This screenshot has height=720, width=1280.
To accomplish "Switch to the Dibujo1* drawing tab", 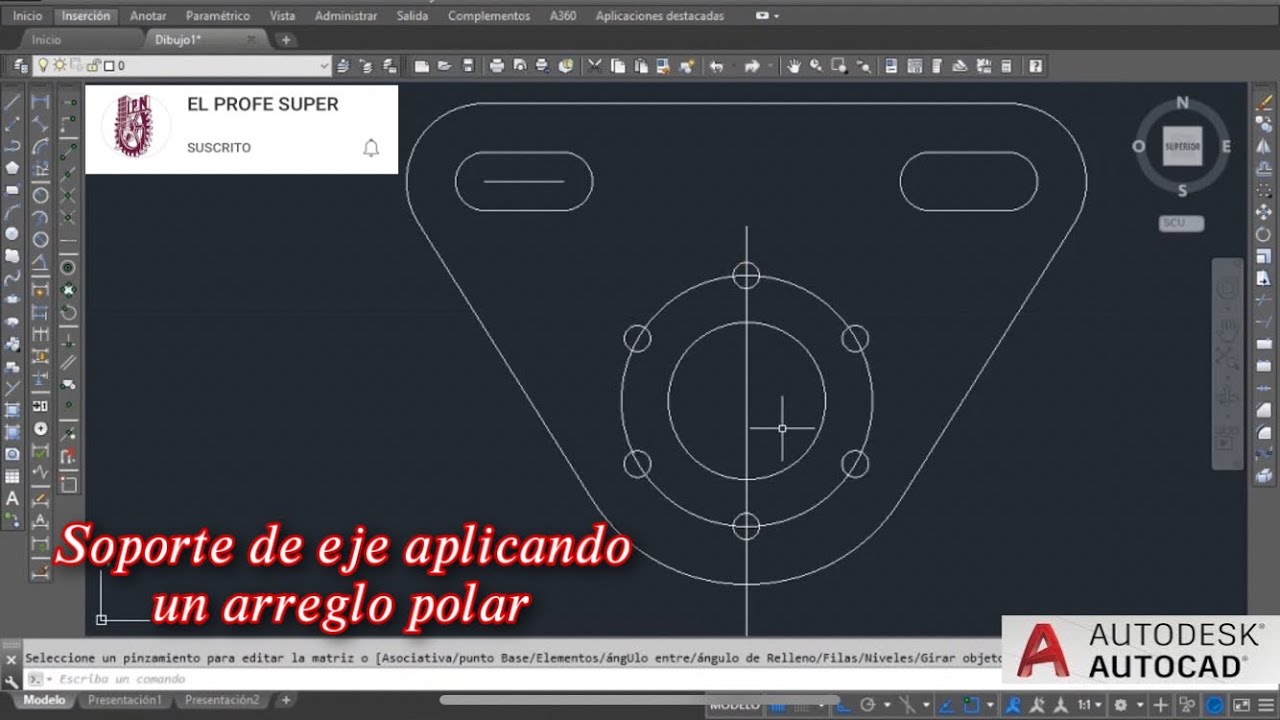I will (x=178, y=40).
